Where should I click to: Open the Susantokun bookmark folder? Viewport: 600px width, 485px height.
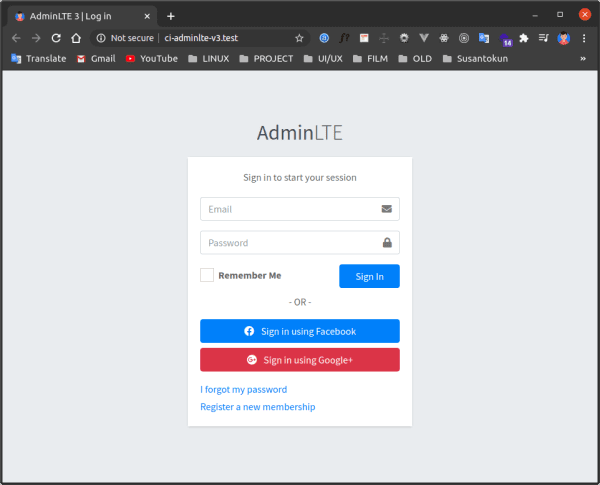pyautogui.click(x=476, y=59)
